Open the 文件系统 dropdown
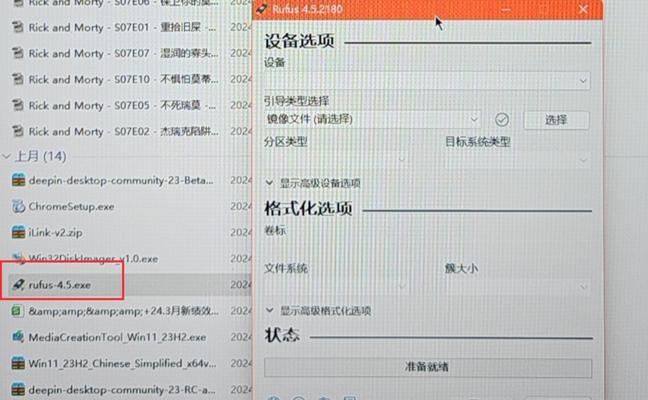Image resolution: width=648 pixels, height=400 pixels. pyautogui.click(x=336, y=286)
